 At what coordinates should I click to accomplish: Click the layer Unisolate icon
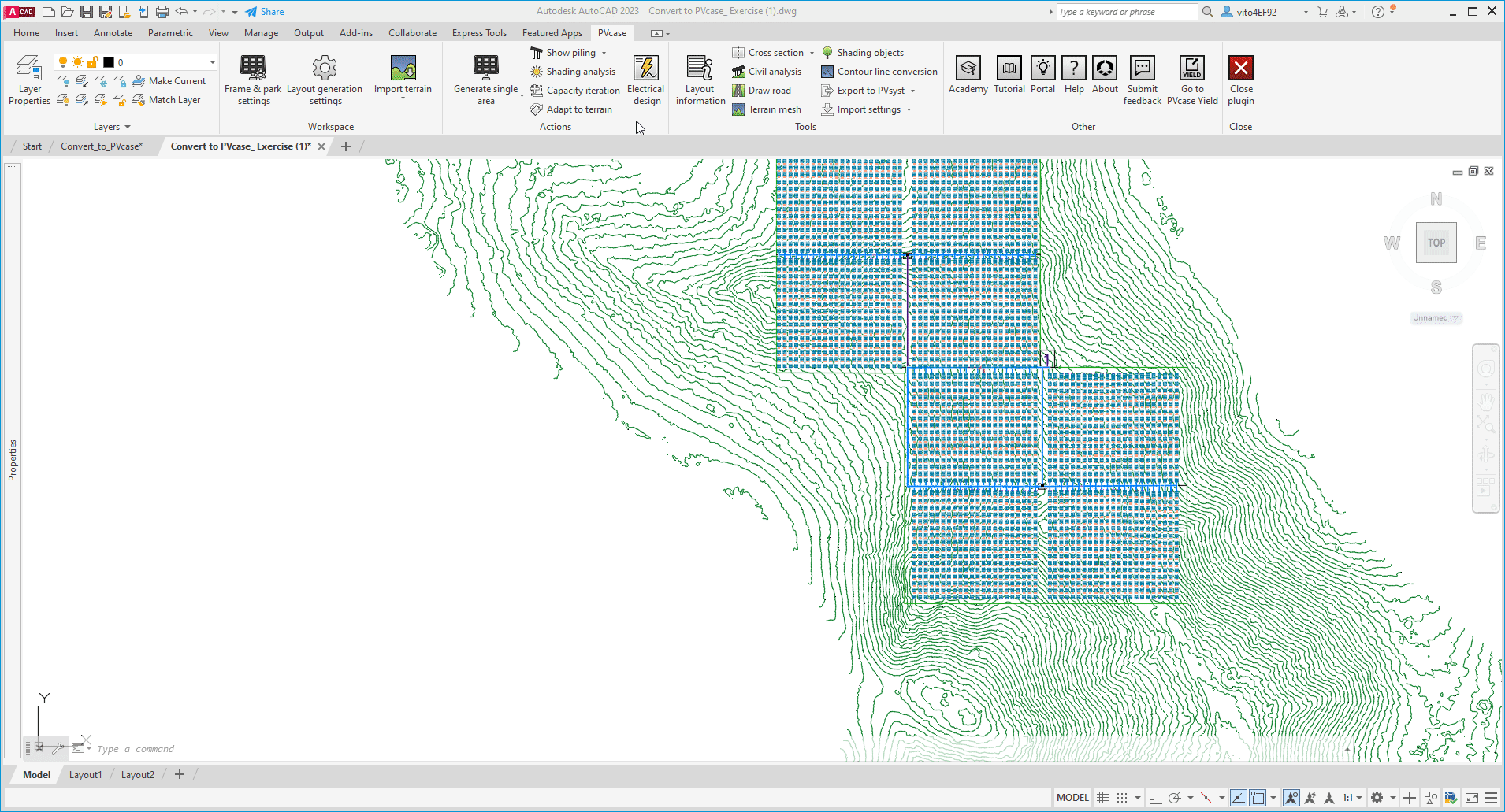point(82,100)
